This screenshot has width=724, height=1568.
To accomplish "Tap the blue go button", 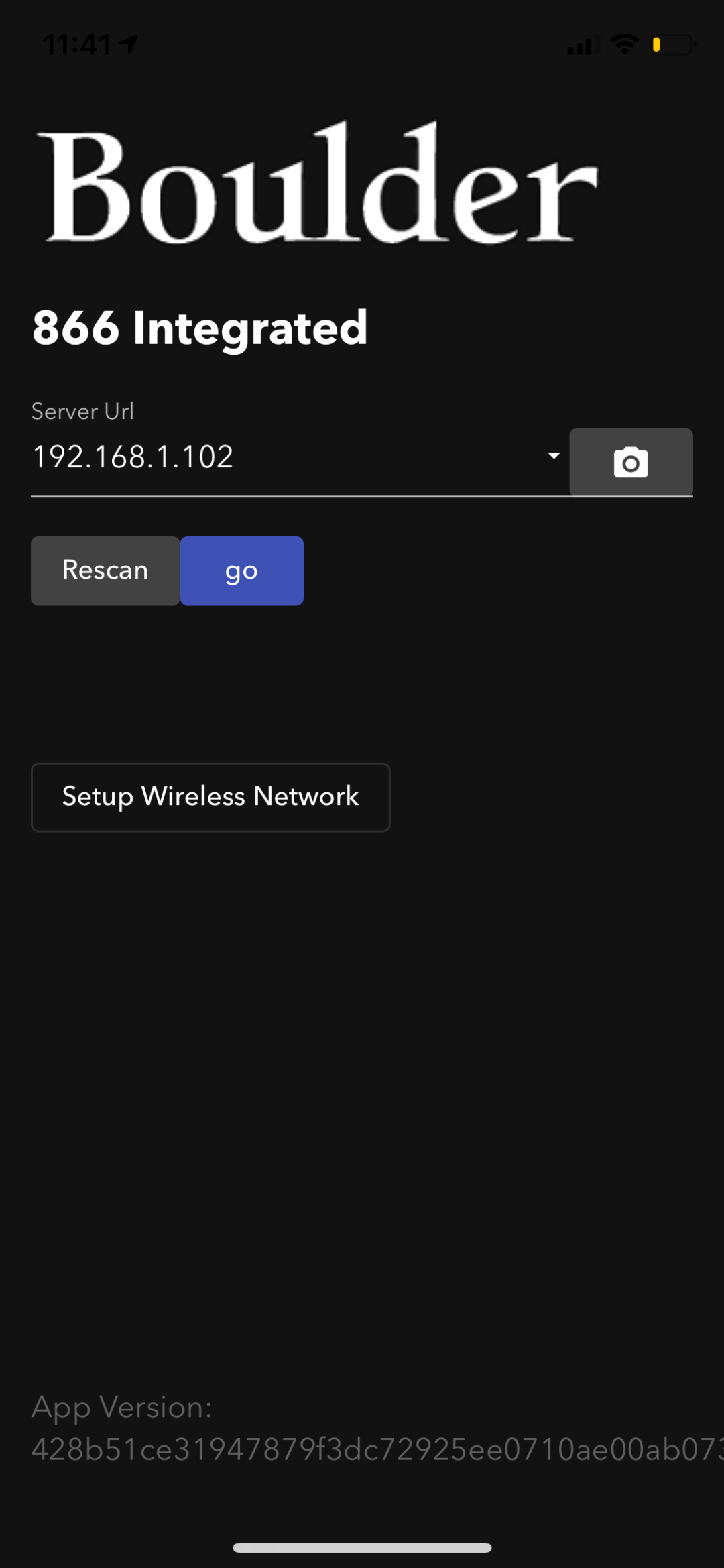I will [x=241, y=570].
